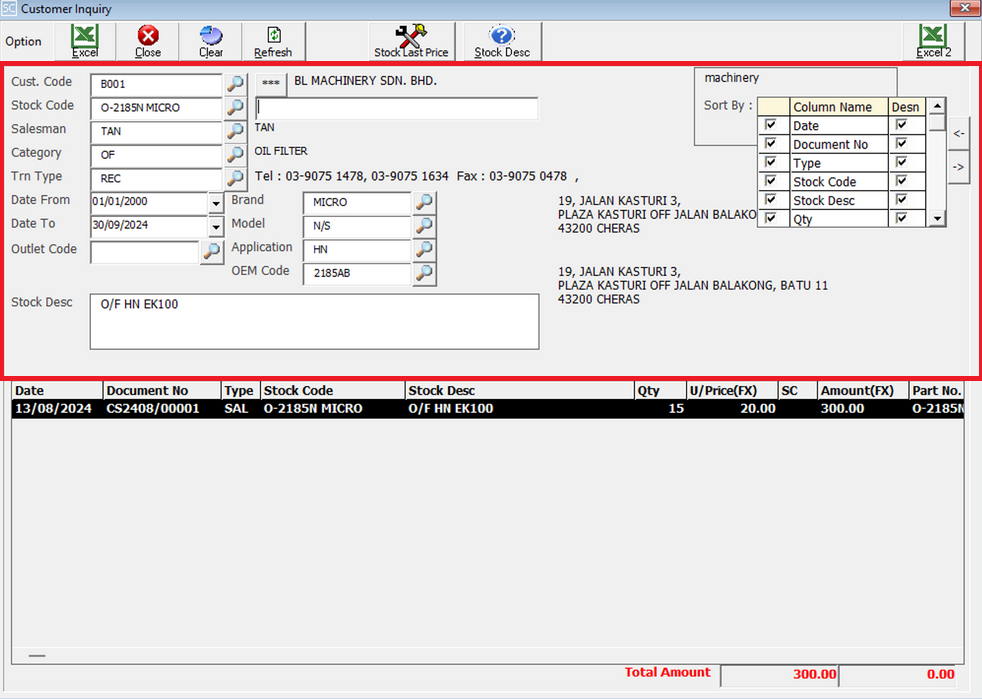Image resolution: width=982 pixels, height=699 pixels.
Task: Click the -> sort move button
Action: coord(959,167)
